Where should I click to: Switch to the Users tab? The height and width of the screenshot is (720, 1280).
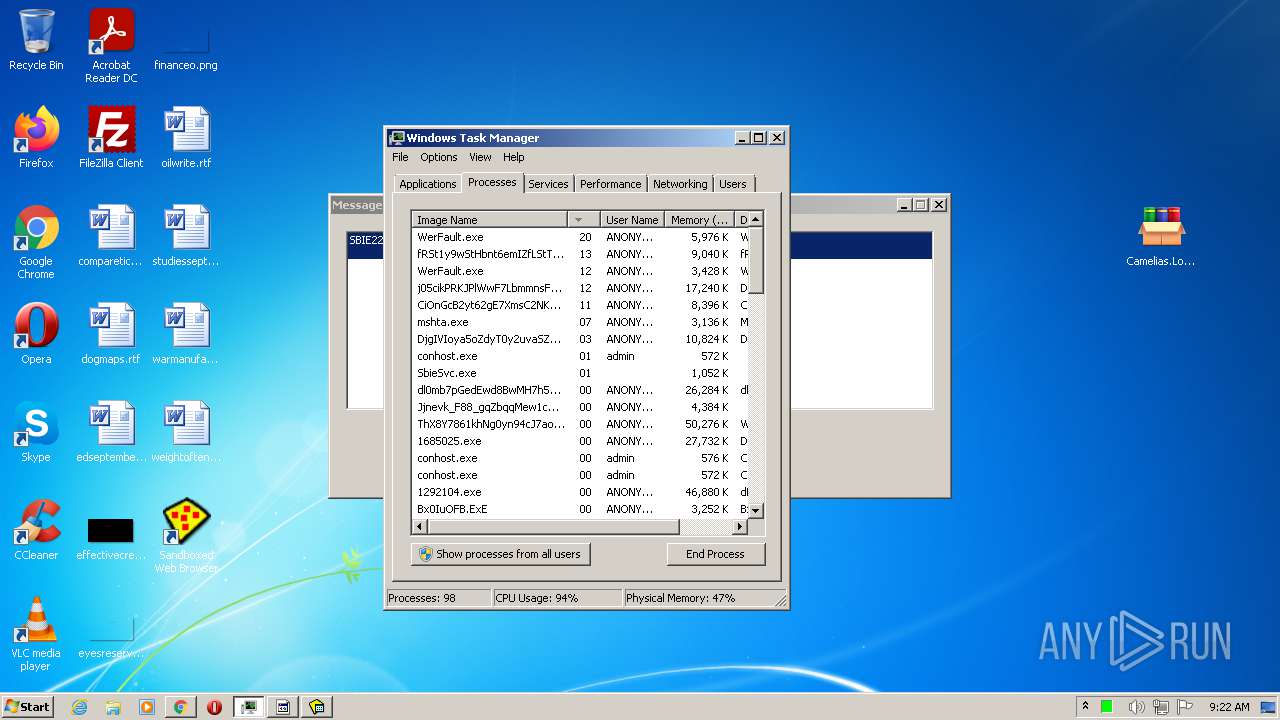[733, 184]
